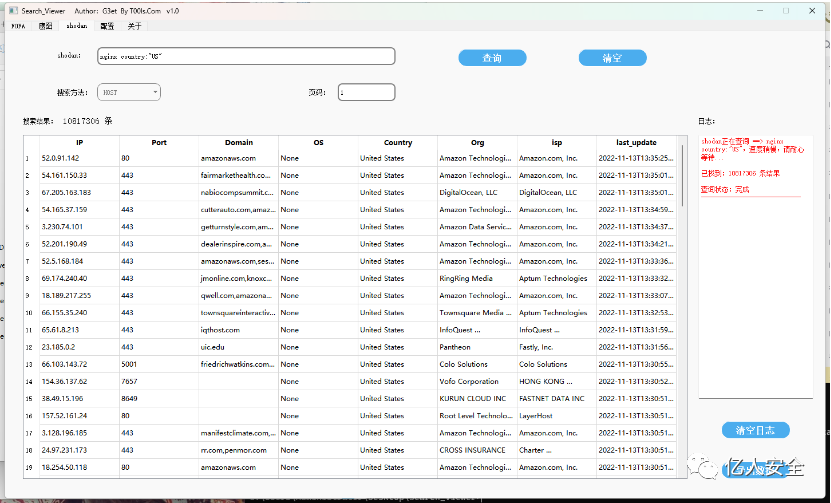The width and height of the screenshot is (831, 503).
Task: Open the tab between shodan and 关于
Action: click(x=107, y=26)
